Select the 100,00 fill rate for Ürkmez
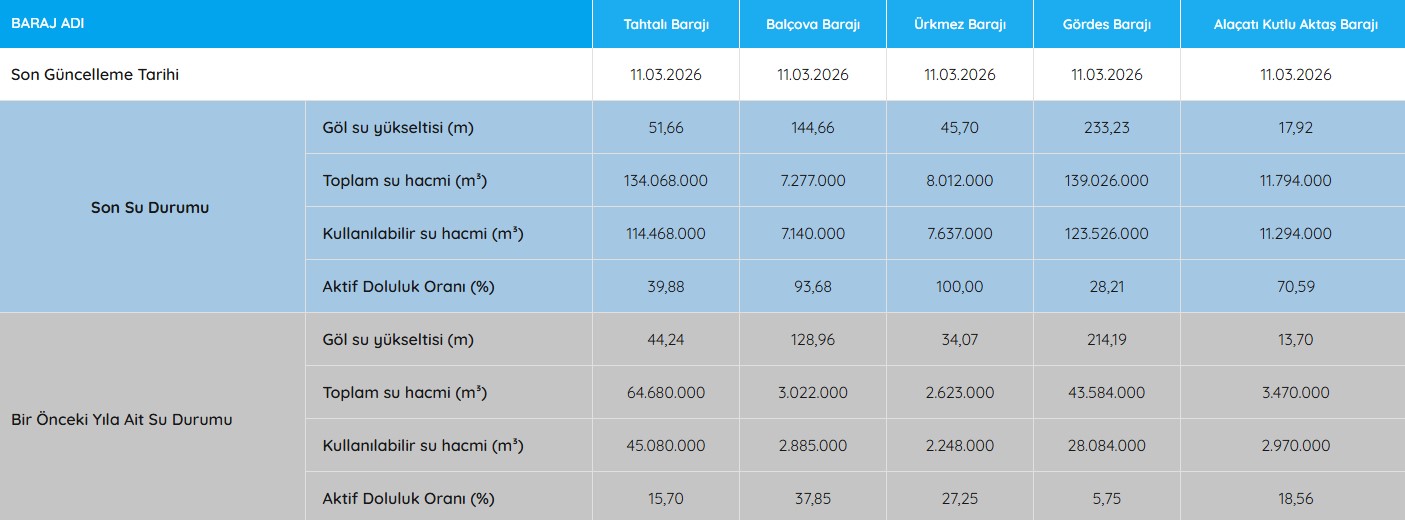The image size is (1405, 520). [959, 287]
